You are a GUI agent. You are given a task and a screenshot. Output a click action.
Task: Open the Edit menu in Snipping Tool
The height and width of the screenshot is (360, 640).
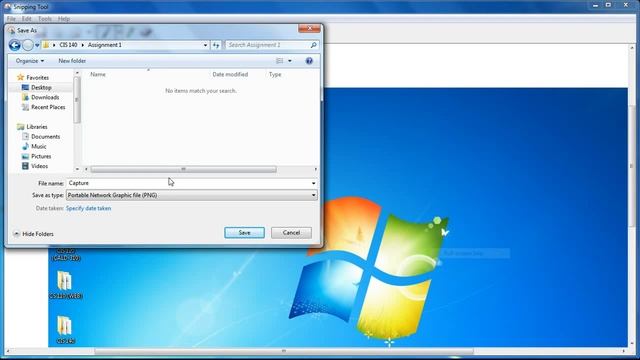(27, 19)
